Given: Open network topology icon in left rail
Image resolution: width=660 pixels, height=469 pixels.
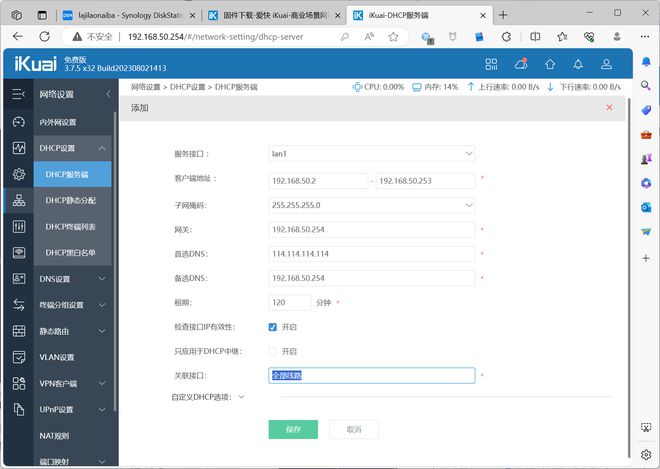Looking at the screenshot, I should click(x=18, y=200).
